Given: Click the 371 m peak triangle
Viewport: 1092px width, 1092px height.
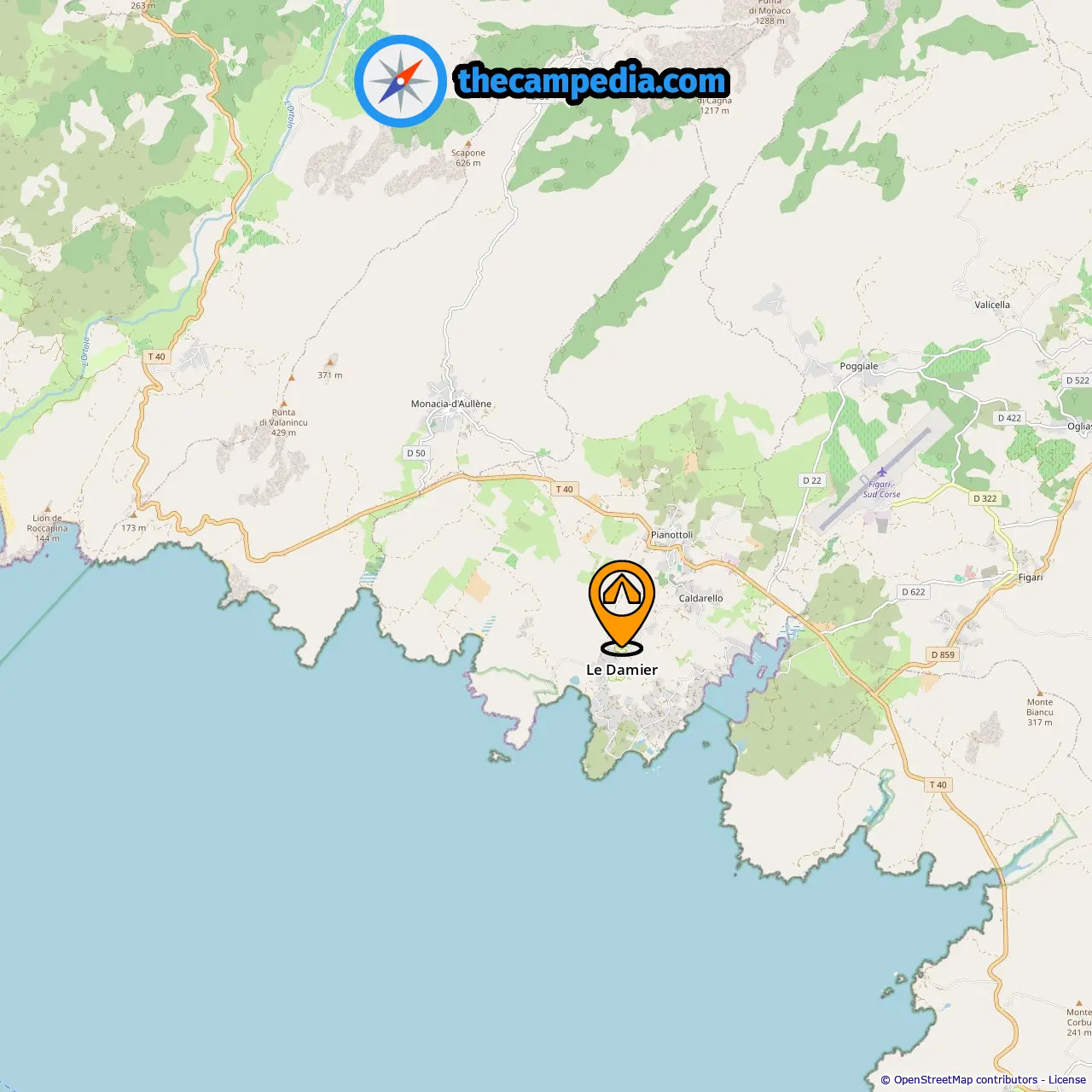Looking at the screenshot, I should click(x=330, y=362).
